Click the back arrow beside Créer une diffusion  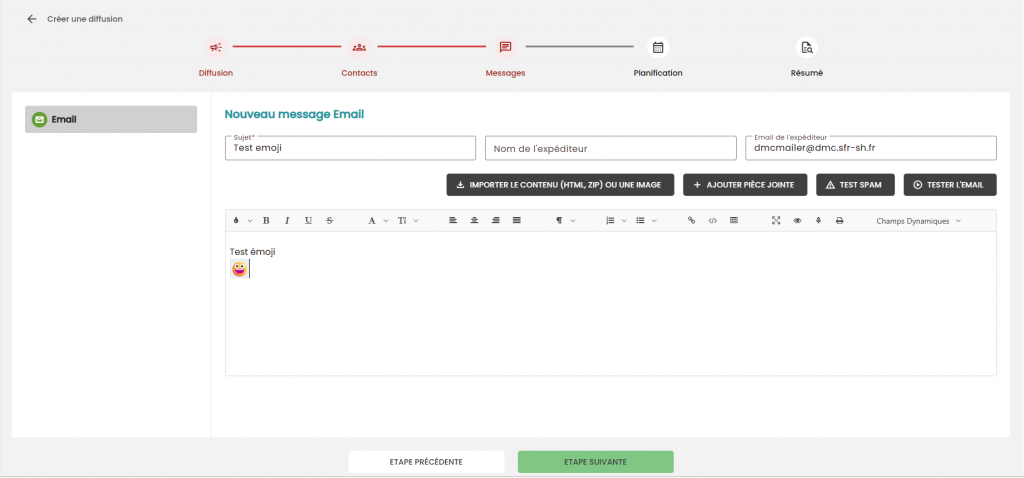click(x=31, y=19)
